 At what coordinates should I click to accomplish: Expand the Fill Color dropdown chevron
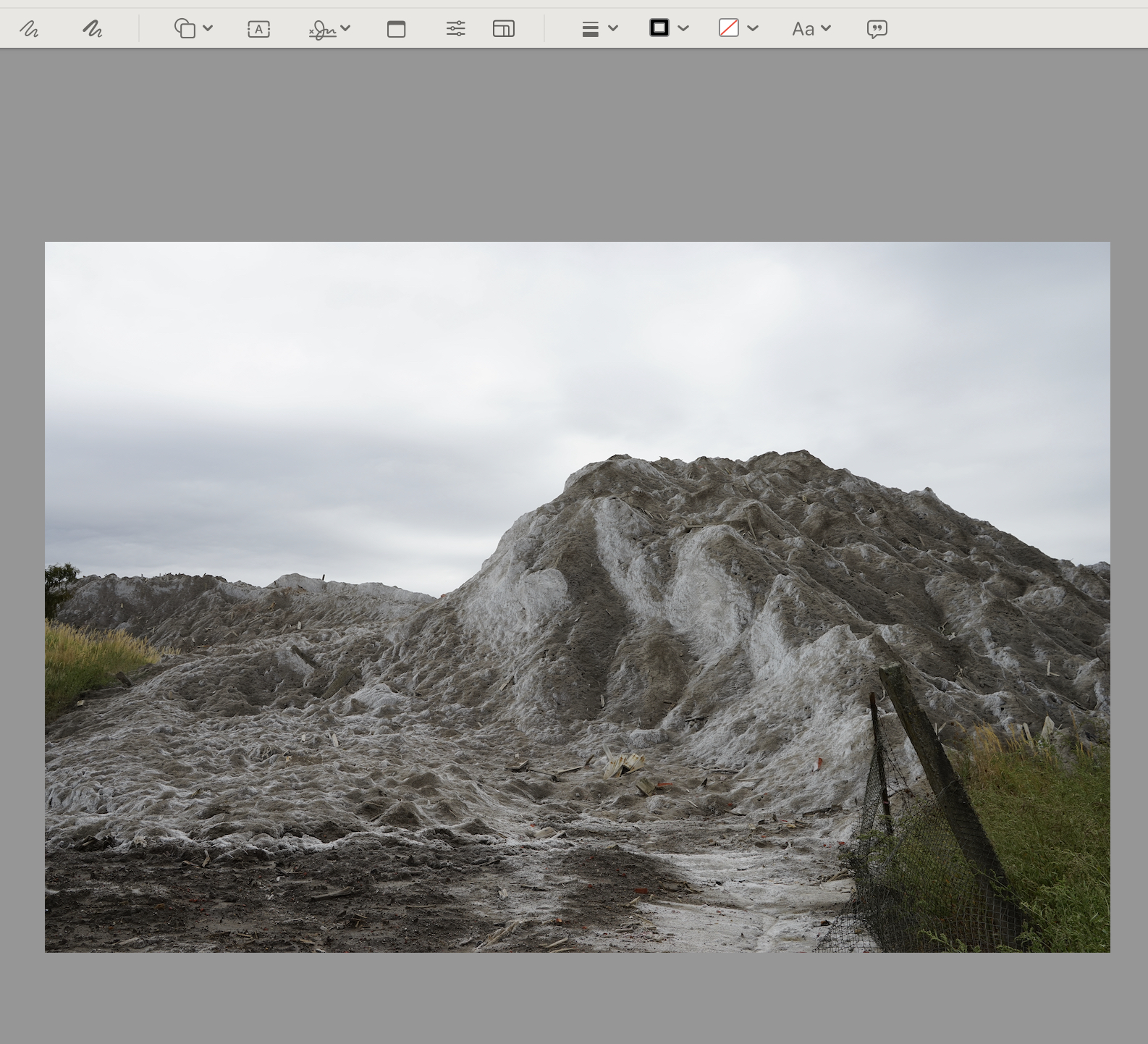[753, 28]
